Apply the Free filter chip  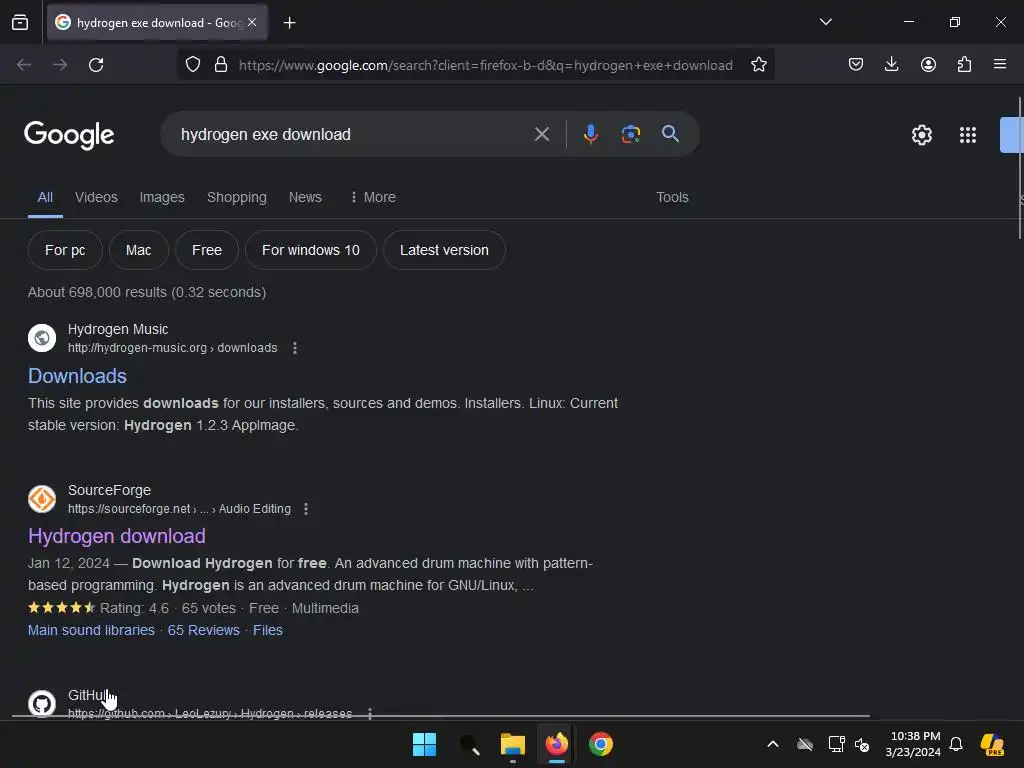(207, 250)
